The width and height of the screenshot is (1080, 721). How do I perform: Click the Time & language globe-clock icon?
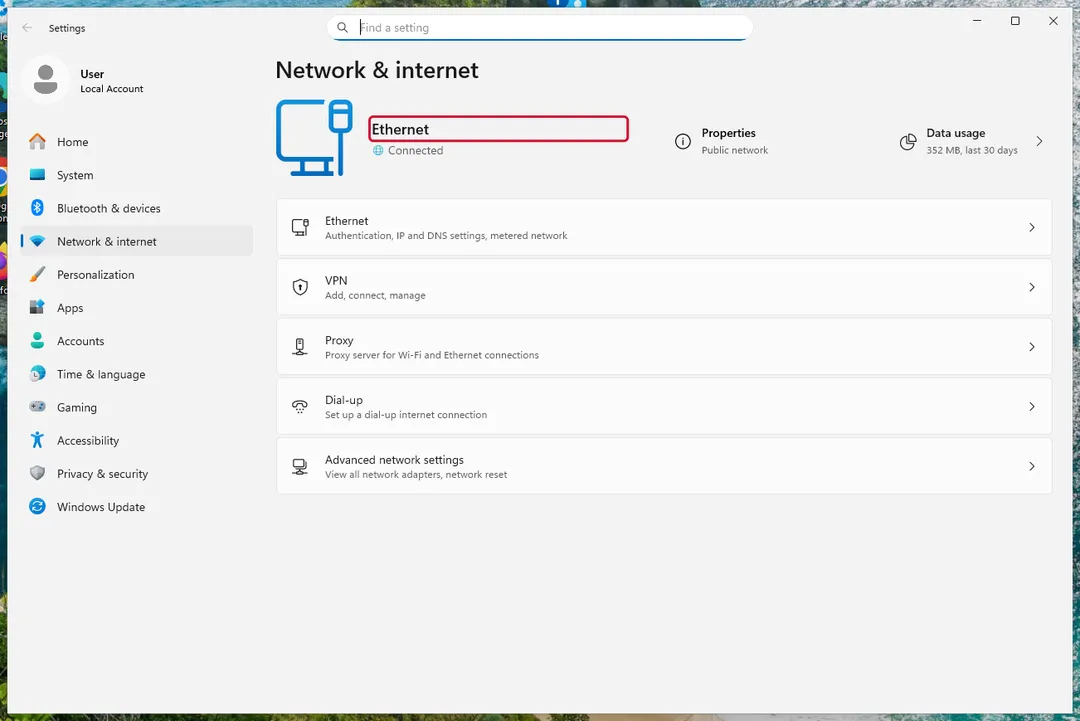37,373
